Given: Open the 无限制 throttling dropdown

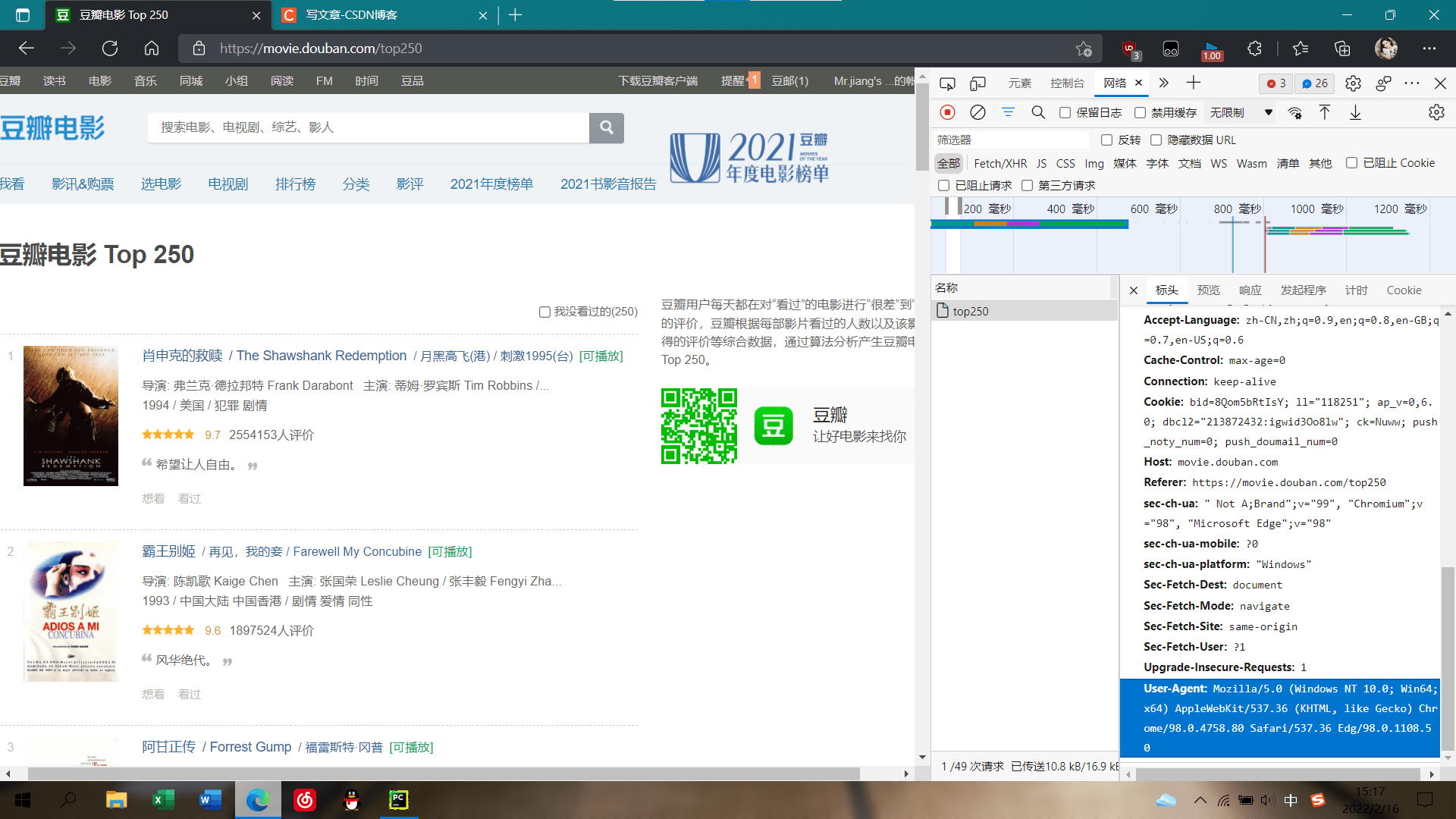Looking at the screenshot, I should 1241,112.
